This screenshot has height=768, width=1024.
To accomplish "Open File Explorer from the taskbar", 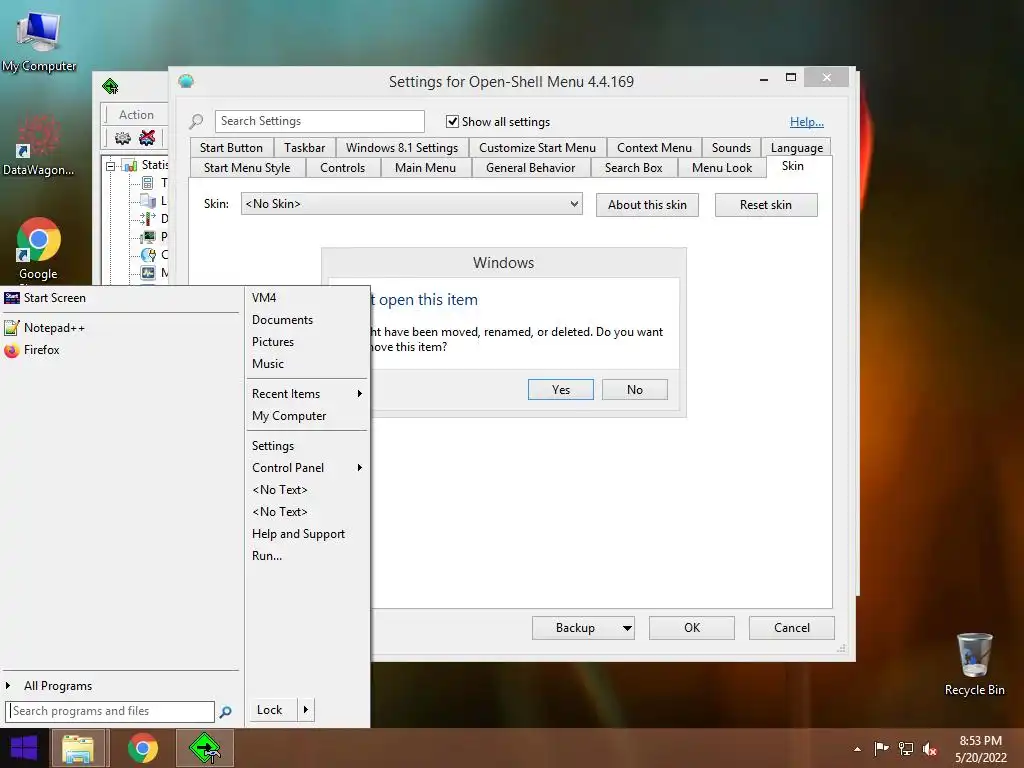I will point(78,748).
